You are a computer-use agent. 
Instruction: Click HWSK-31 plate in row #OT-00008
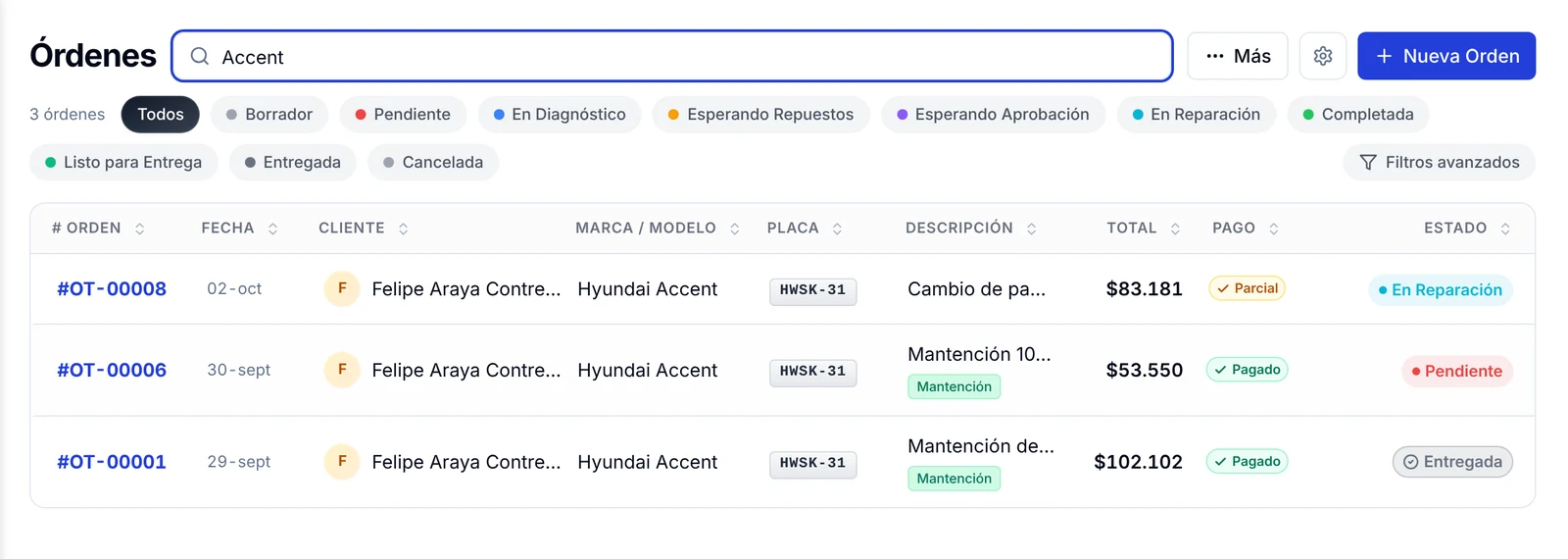point(812,290)
